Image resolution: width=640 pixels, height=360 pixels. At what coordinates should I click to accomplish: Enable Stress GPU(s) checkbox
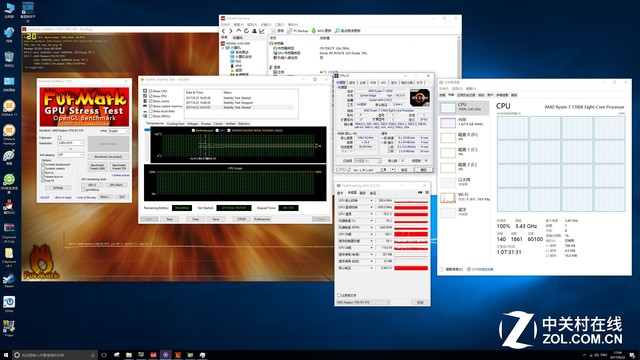click(151, 116)
